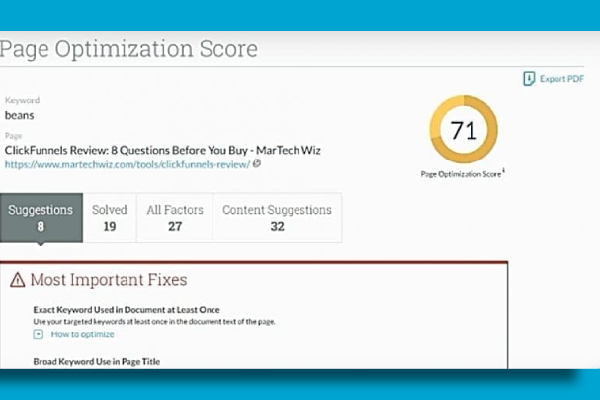The image size is (600, 400).
Task: Click the 'Use your targeted keywords at least once' description
Action: click(x=155, y=322)
